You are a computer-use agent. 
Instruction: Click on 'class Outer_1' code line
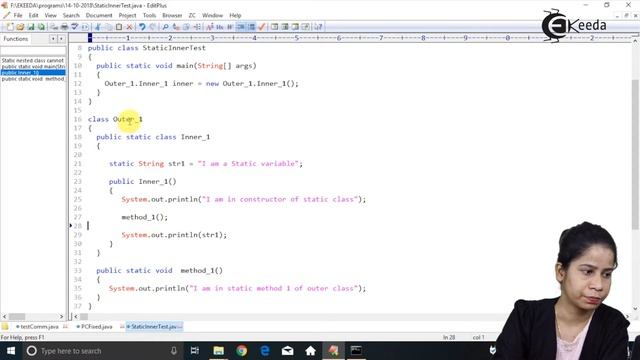[x=115, y=119]
